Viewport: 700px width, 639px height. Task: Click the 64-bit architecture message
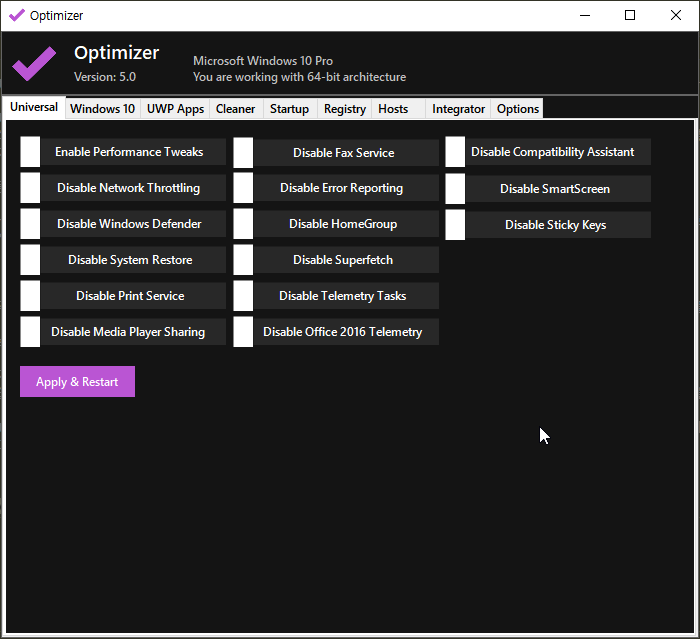300,77
